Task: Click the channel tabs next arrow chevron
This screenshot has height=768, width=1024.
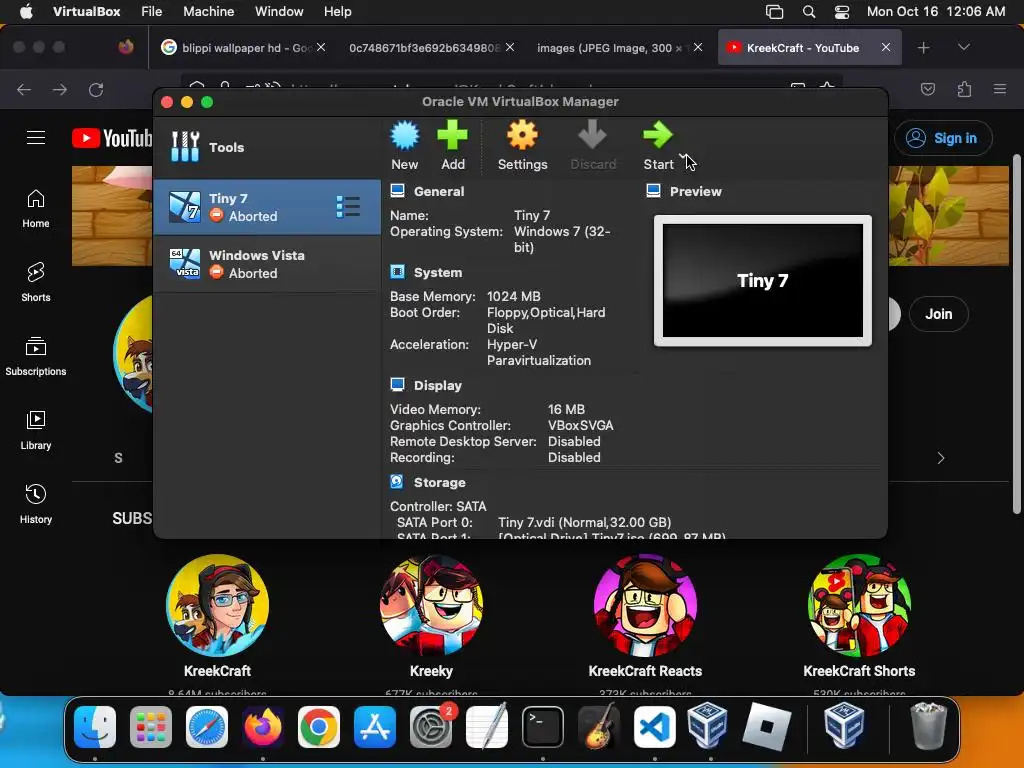Action: pyautogui.click(x=940, y=458)
